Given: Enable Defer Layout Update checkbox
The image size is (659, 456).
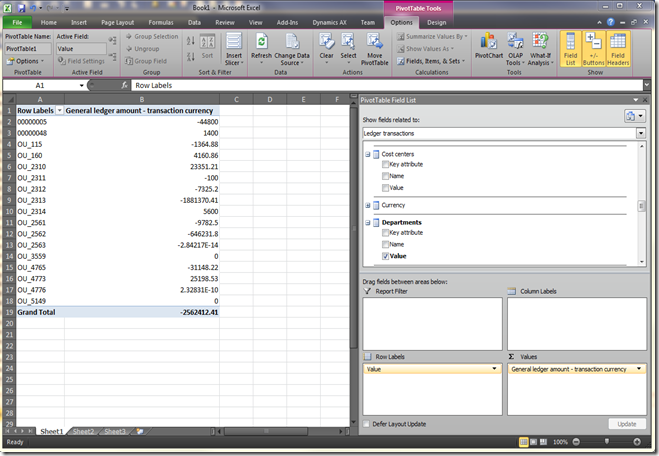Looking at the screenshot, I should (368, 424).
